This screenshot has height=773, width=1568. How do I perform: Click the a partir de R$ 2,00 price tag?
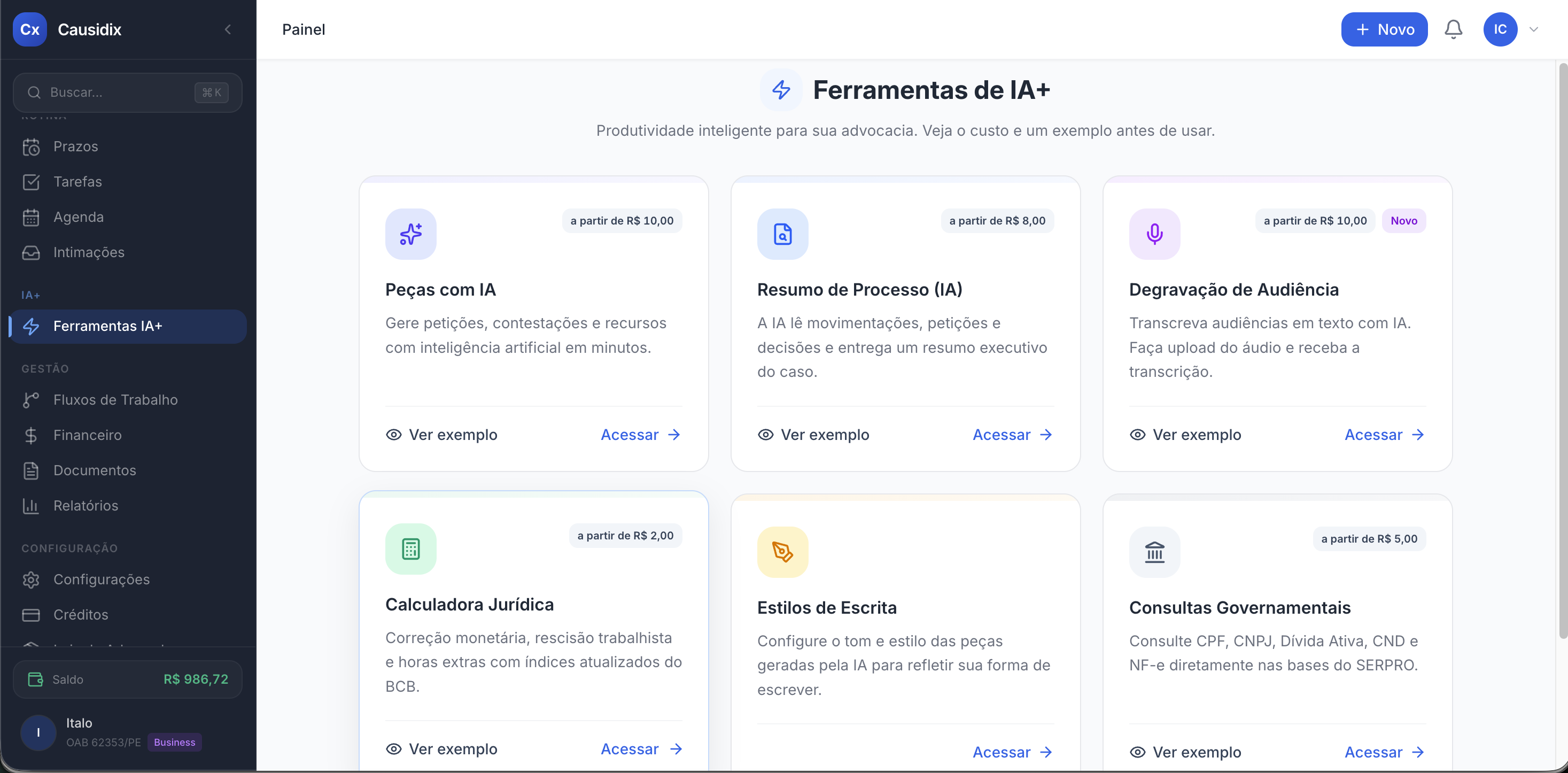[625, 536]
